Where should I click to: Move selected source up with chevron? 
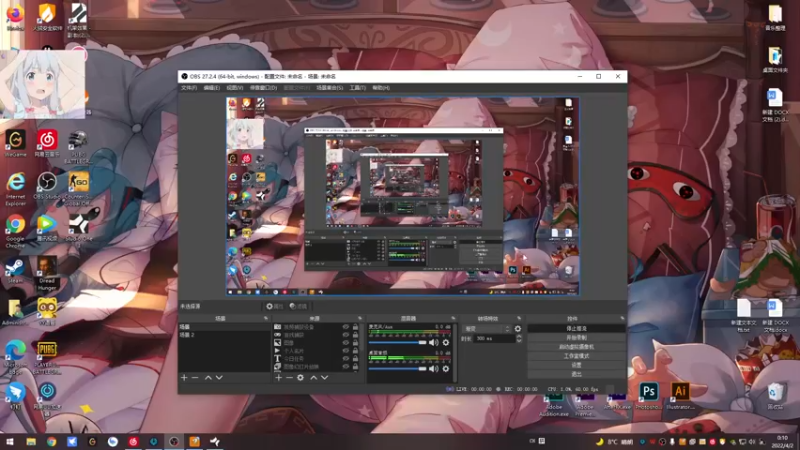click(314, 378)
